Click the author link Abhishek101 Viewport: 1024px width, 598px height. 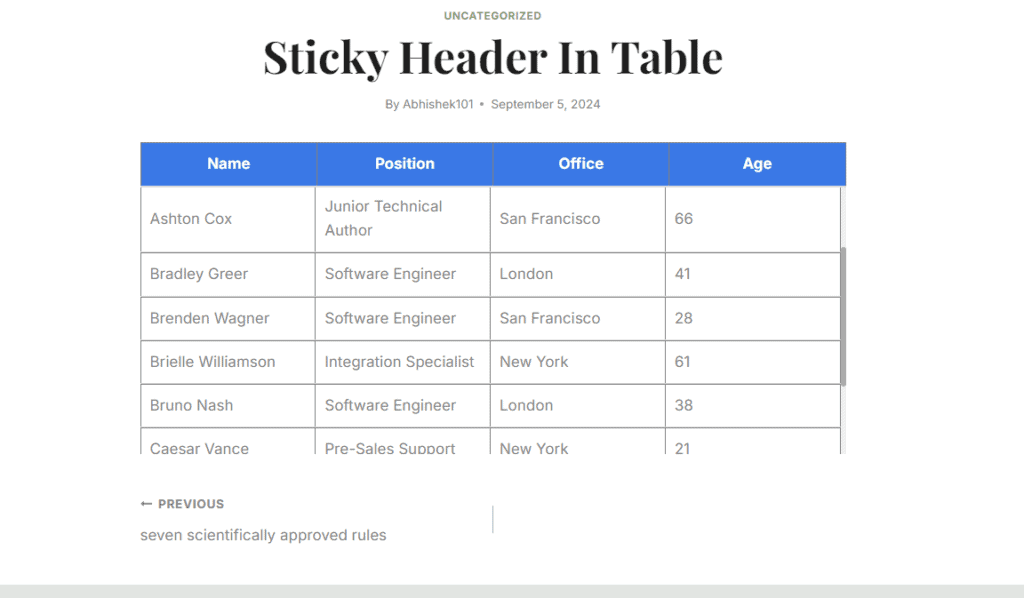[x=438, y=104]
